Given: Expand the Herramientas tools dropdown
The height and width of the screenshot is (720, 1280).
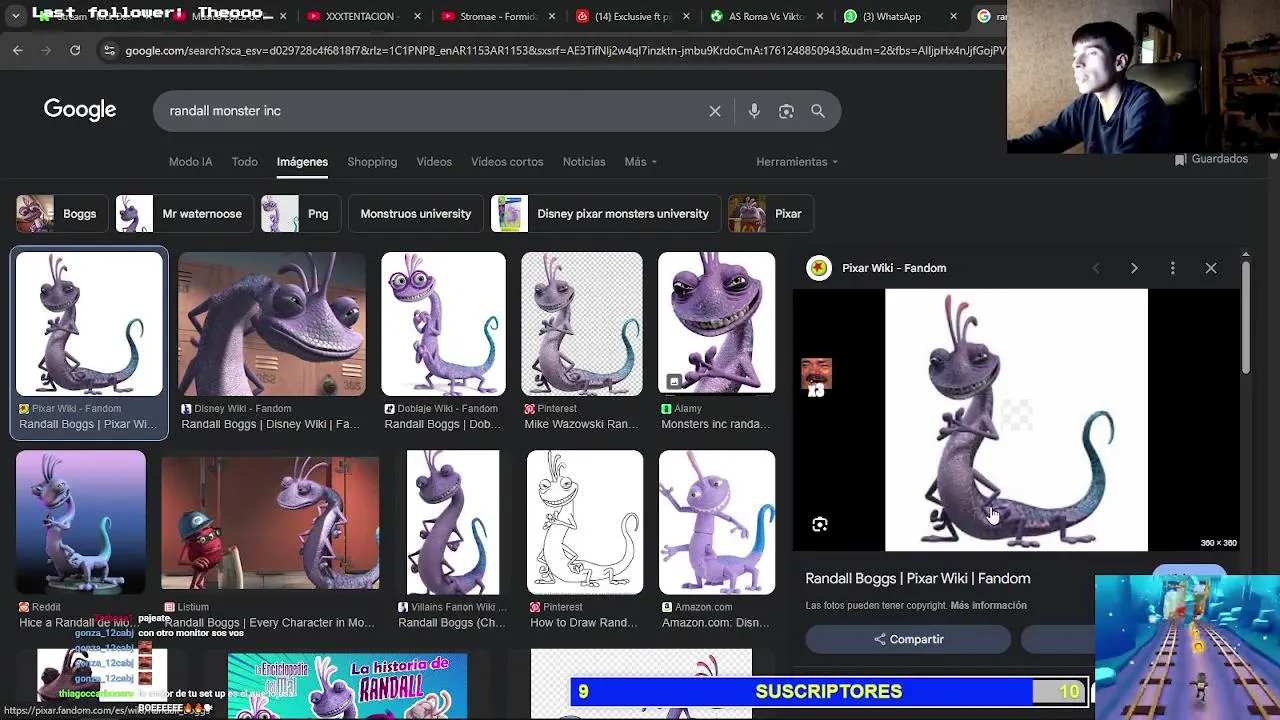Looking at the screenshot, I should point(797,161).
